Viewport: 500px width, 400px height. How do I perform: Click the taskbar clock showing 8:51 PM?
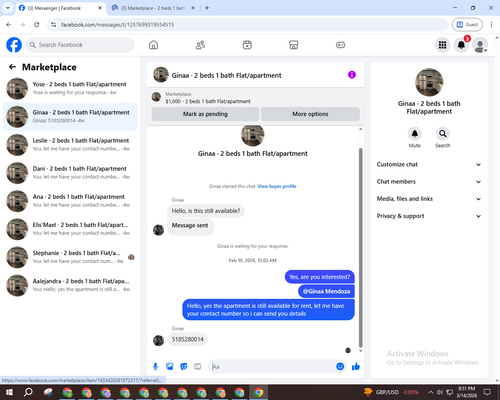pyautogui.click(x=466, y=392)
